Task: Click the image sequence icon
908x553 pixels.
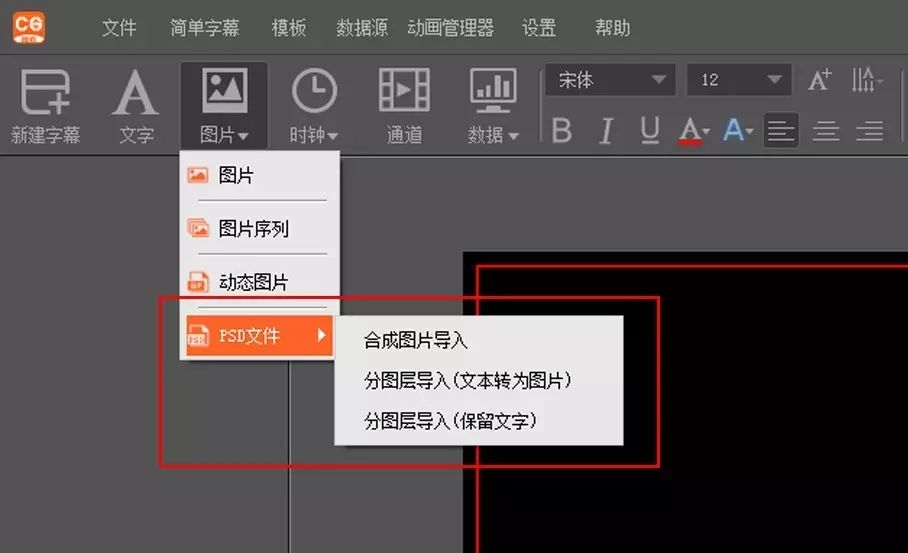Action: coord(198,228)
